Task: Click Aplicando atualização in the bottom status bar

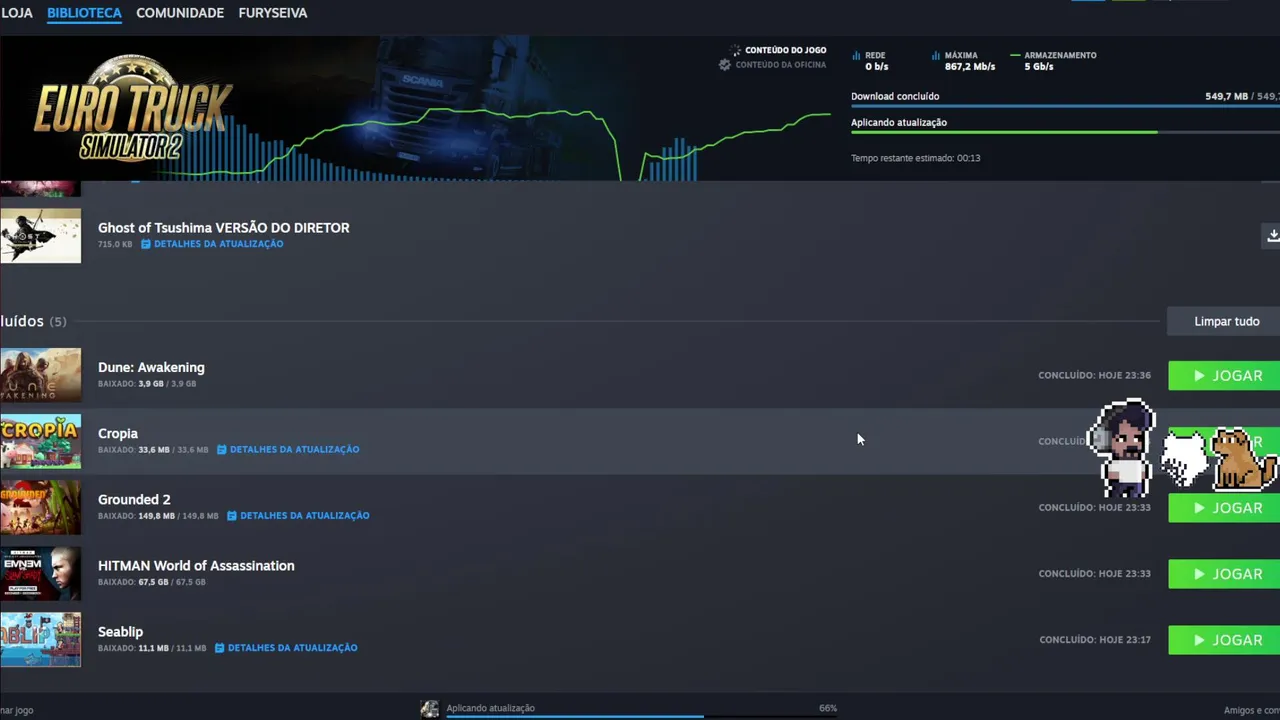Action: 490,708
